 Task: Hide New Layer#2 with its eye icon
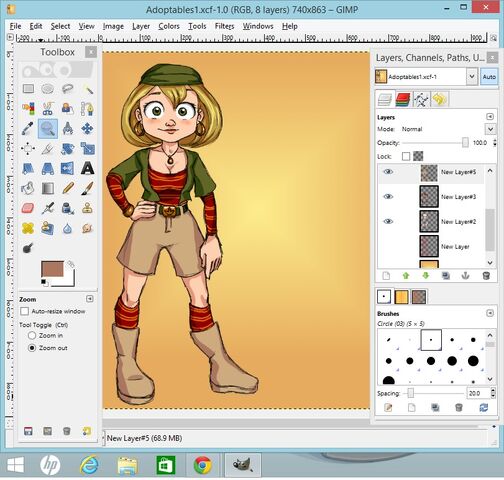coord(388,222)
